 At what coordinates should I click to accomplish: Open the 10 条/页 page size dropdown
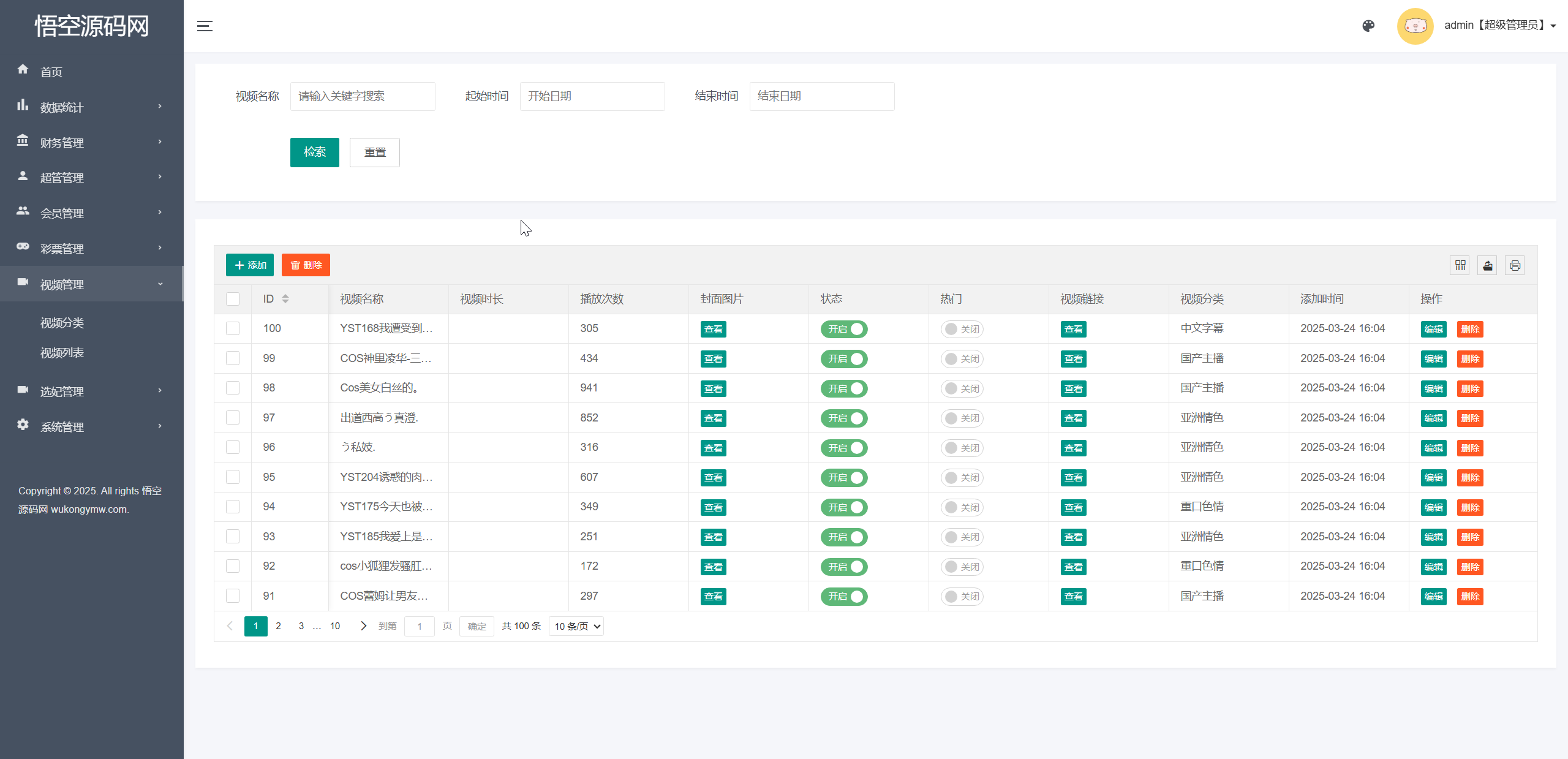[576, 626]
